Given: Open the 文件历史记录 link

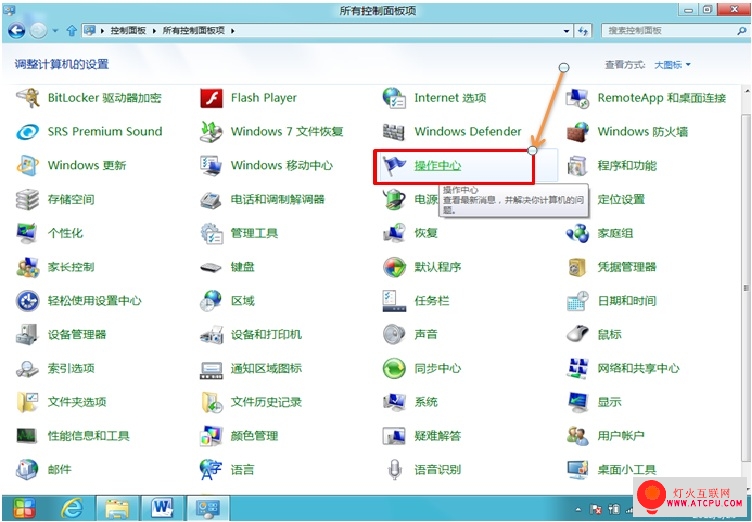Looking at the screenshot, I should (x=266, y=402).
